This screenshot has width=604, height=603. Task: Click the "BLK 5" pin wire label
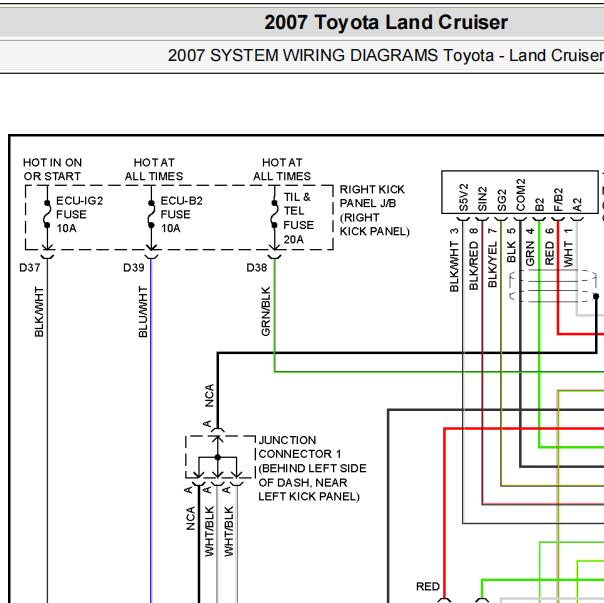pos(511,245)
